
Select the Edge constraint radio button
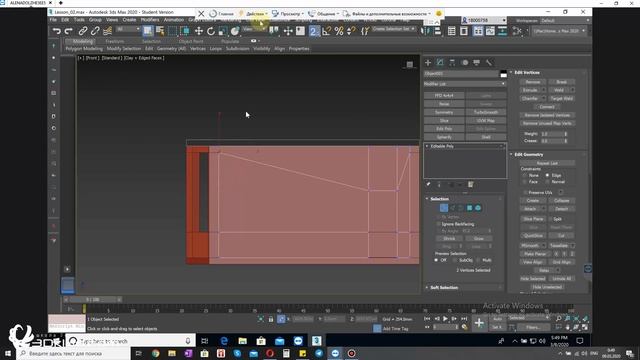pos(547,176)
